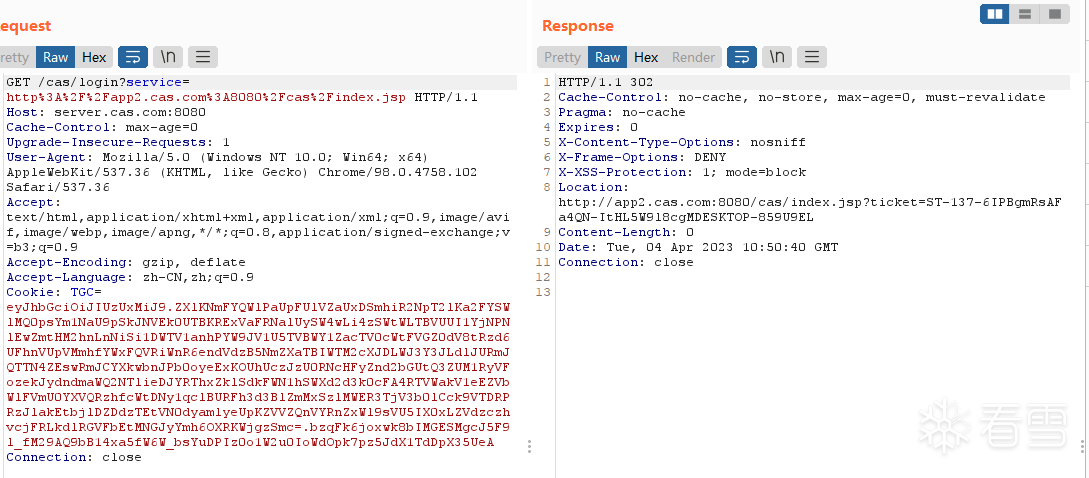Click response 'Cache-Control: no-cache, no-store' header
The width and height of the screenshot is (1089, 478).
[801, 97]
